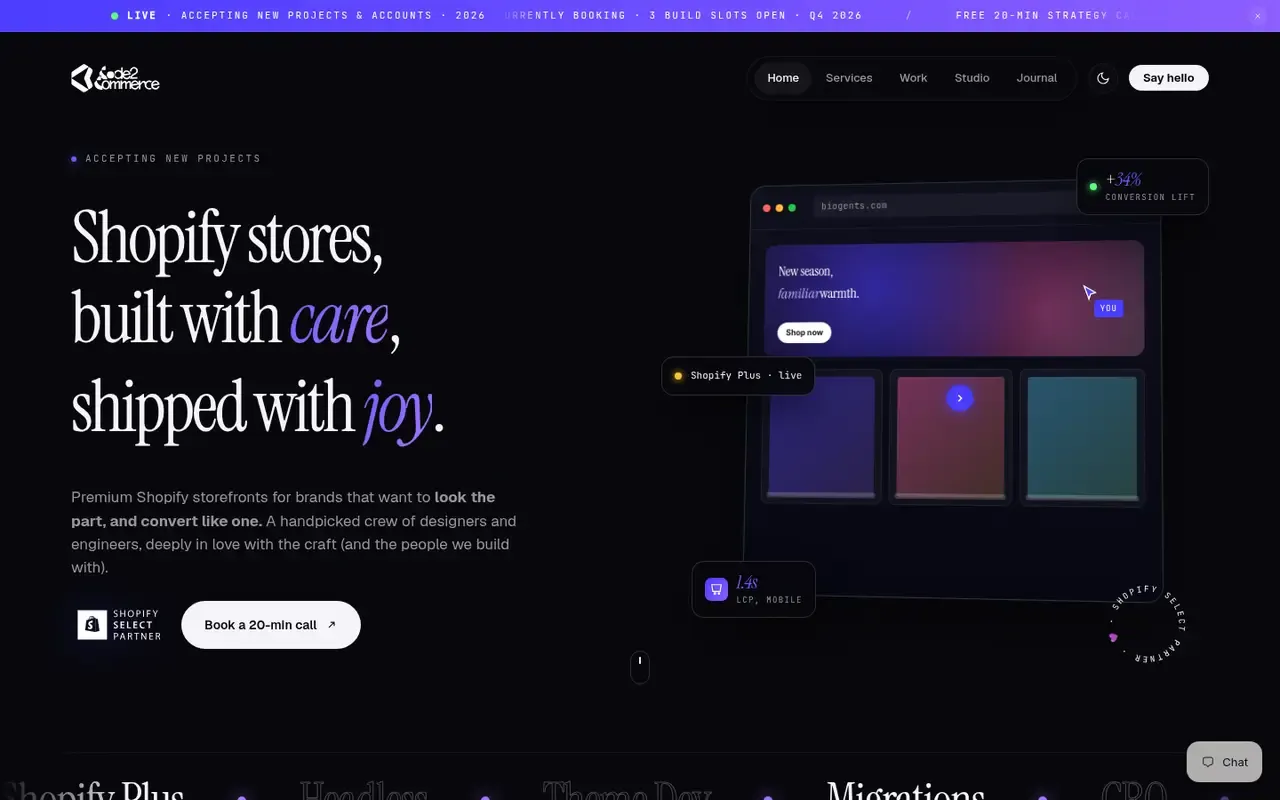Toggle dark mode with the moon icon
Screen dimensions: 1280x800
click(x=1103, y=78)
